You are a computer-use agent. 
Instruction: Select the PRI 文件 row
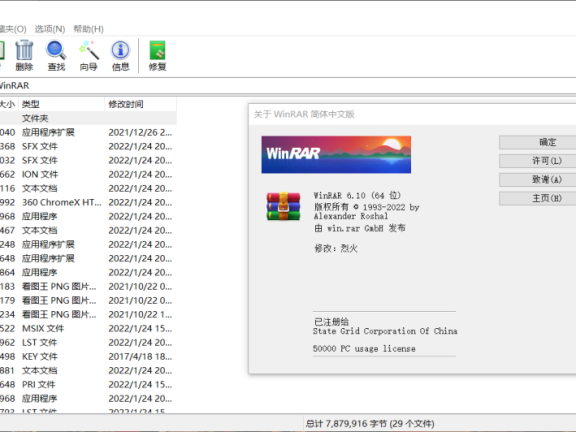click(88, 384)
